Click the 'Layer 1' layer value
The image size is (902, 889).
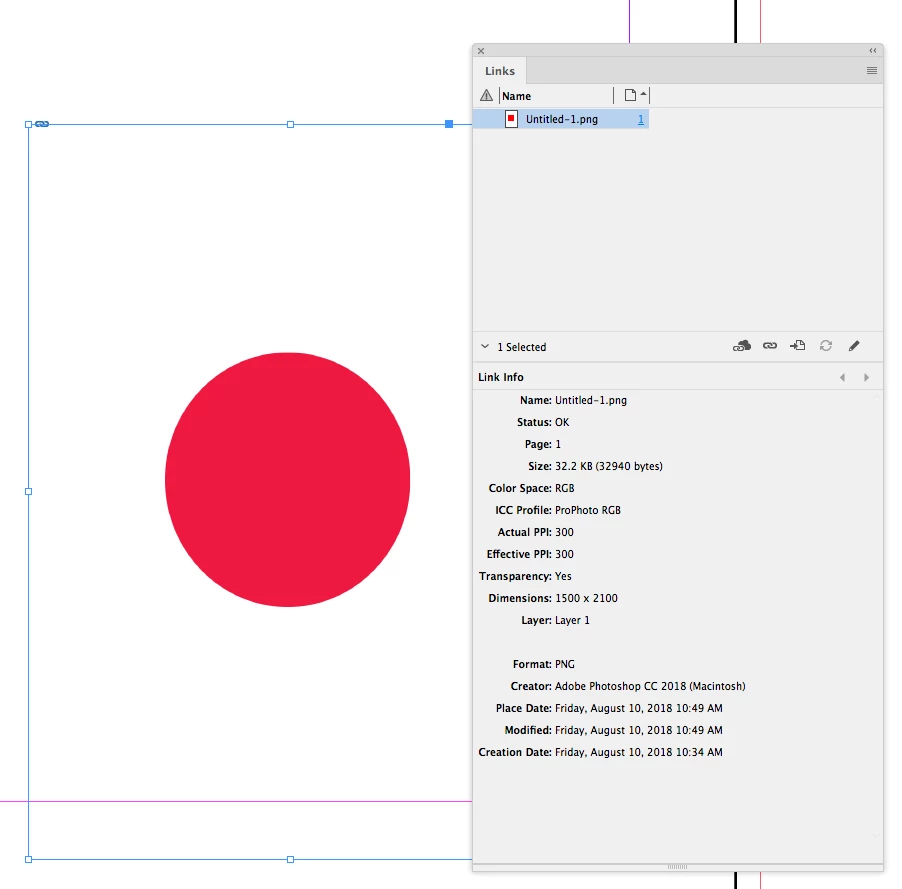pos(572,620)
